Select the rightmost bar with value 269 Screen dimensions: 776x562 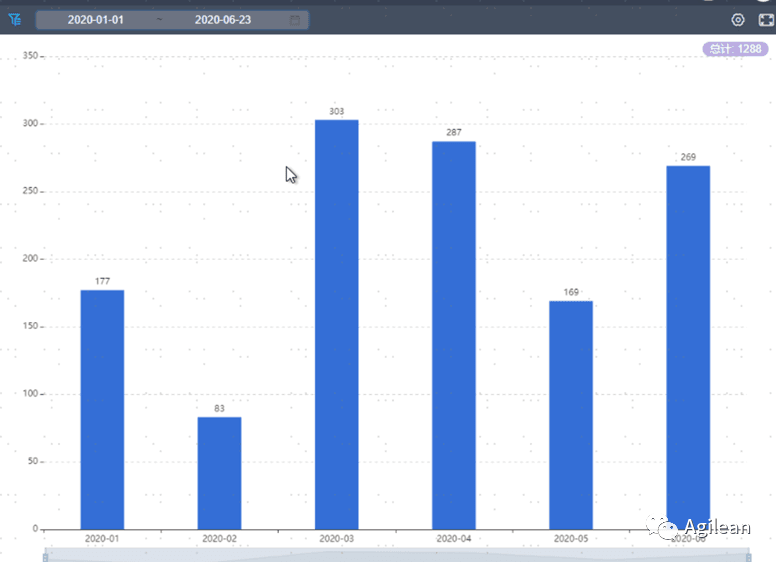688,347
